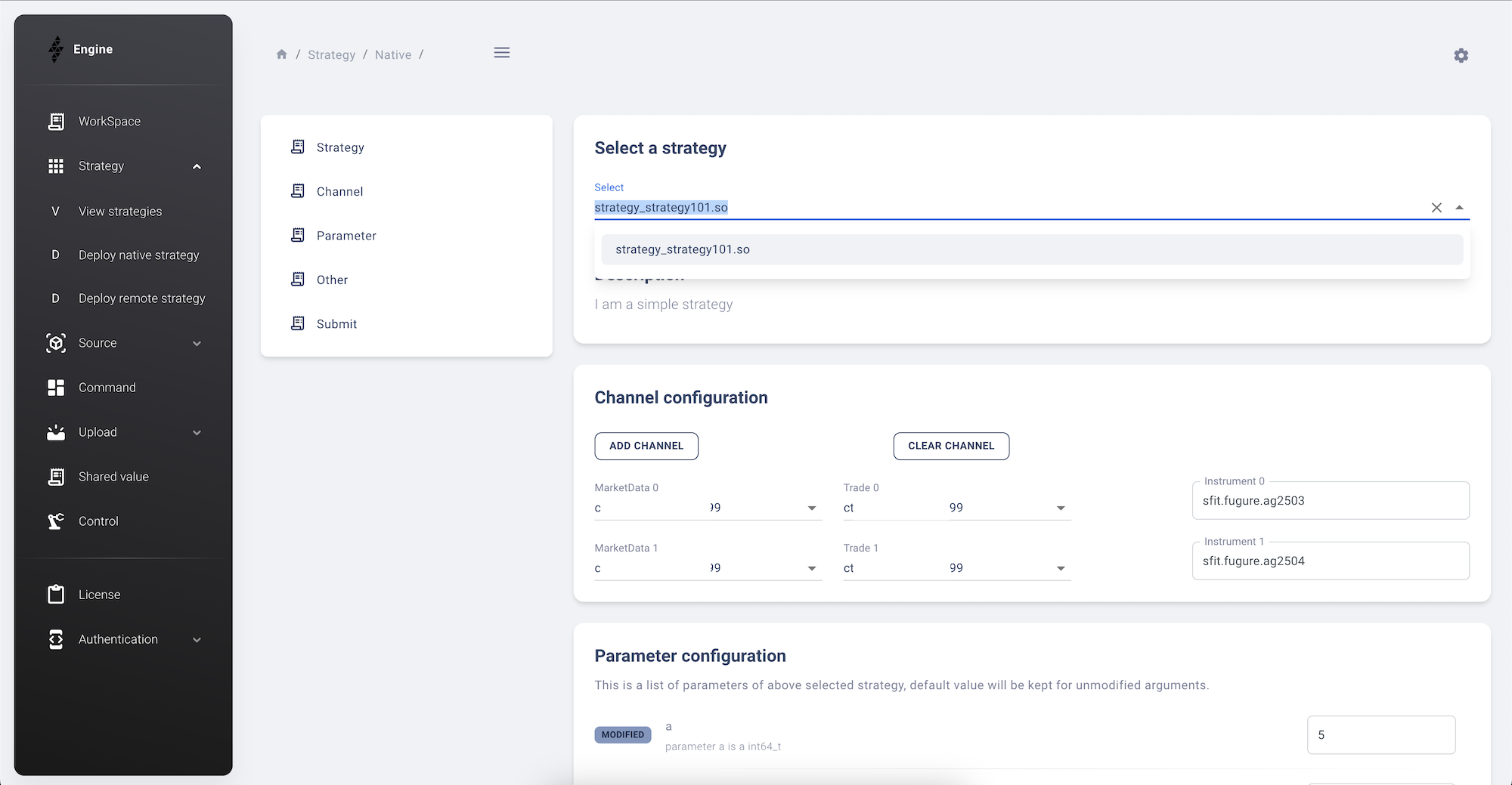1512x785 pixels.
Task: Open the License page
Action: (x=99, y=595)
